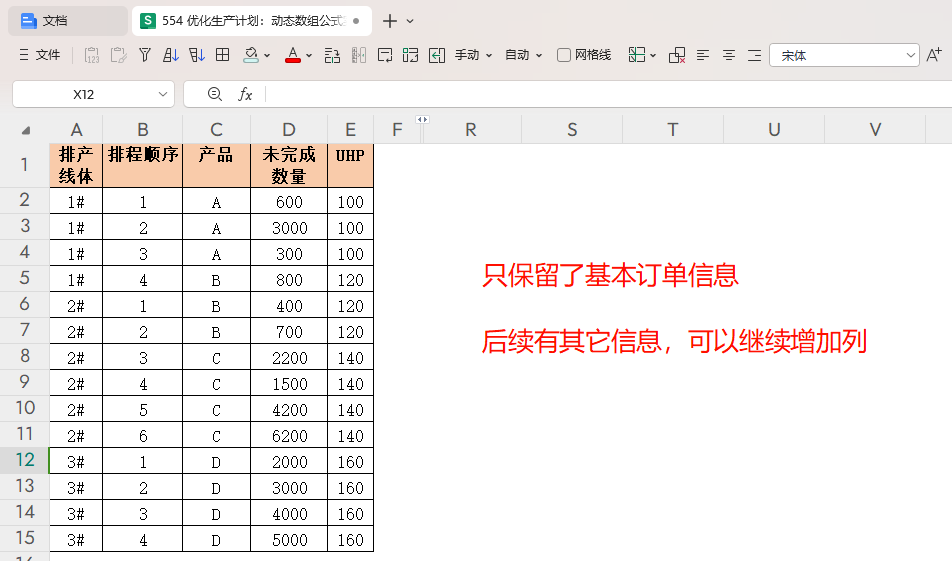Image resolution: width=952 pixels, height=561 pixels.
Task: Click the paste values clipboard icon
Action: tap(92, 55)
